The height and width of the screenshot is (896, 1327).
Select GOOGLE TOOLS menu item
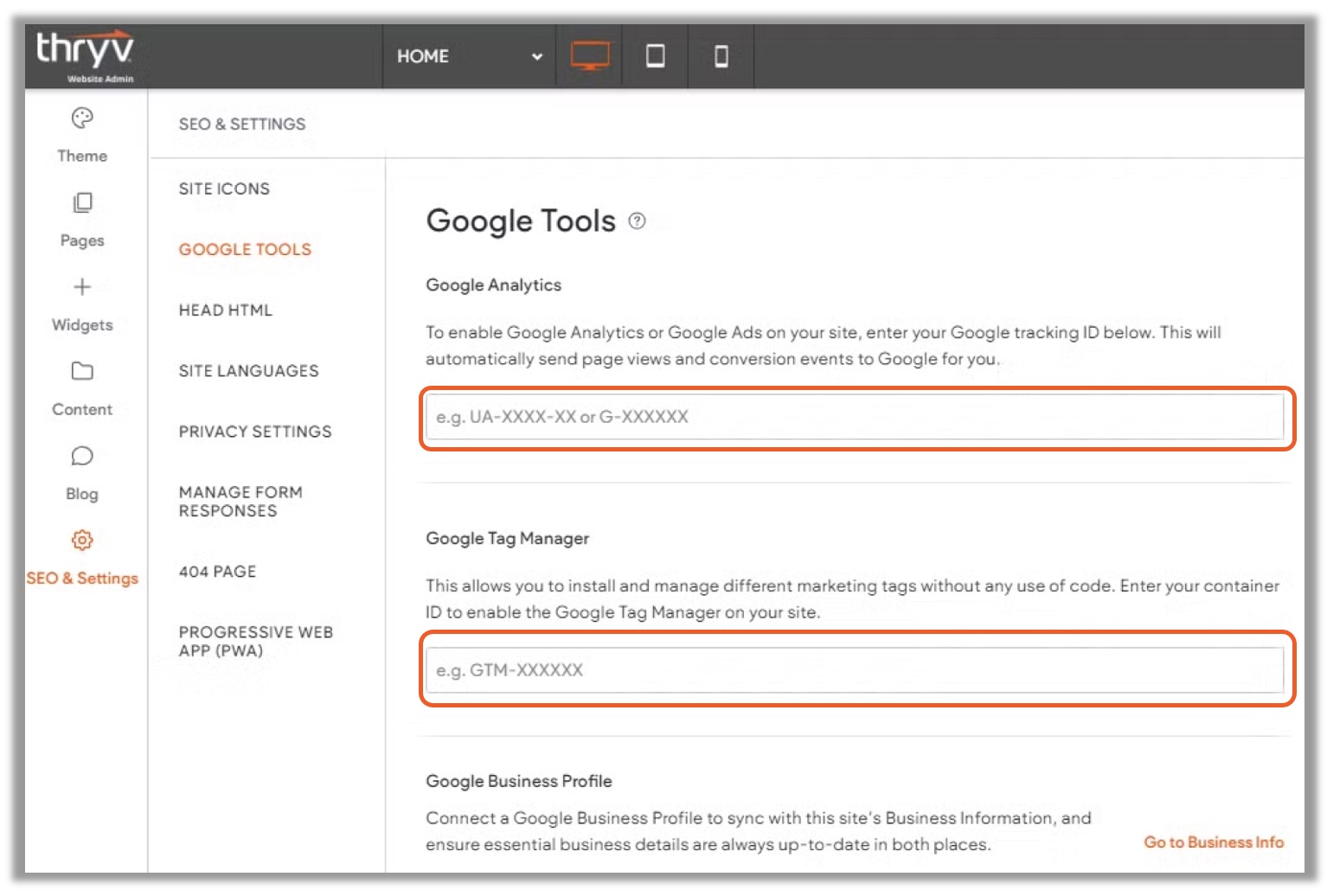[x=245, y=249]
